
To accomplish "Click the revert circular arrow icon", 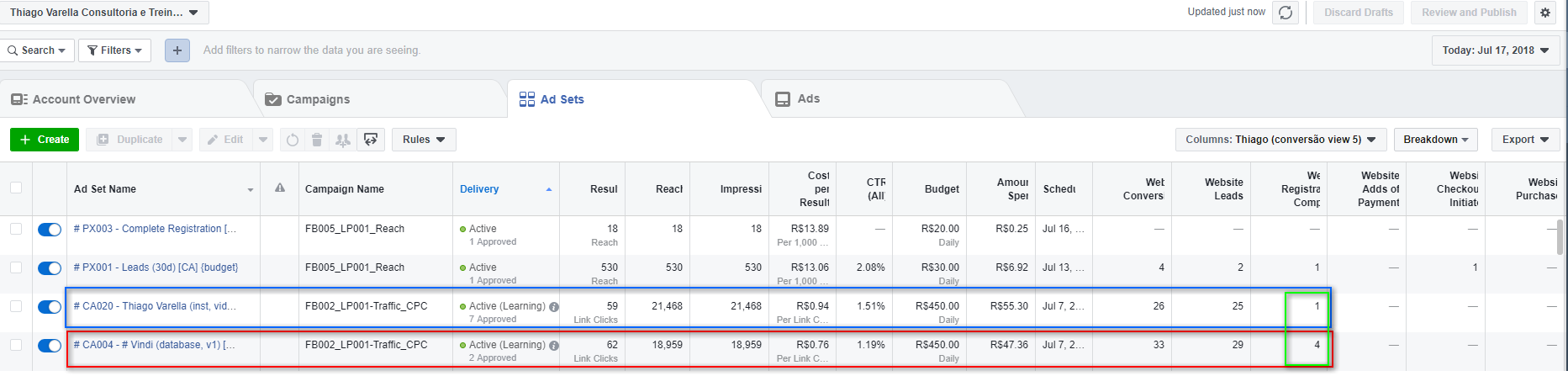I will (x=292, y=140).
